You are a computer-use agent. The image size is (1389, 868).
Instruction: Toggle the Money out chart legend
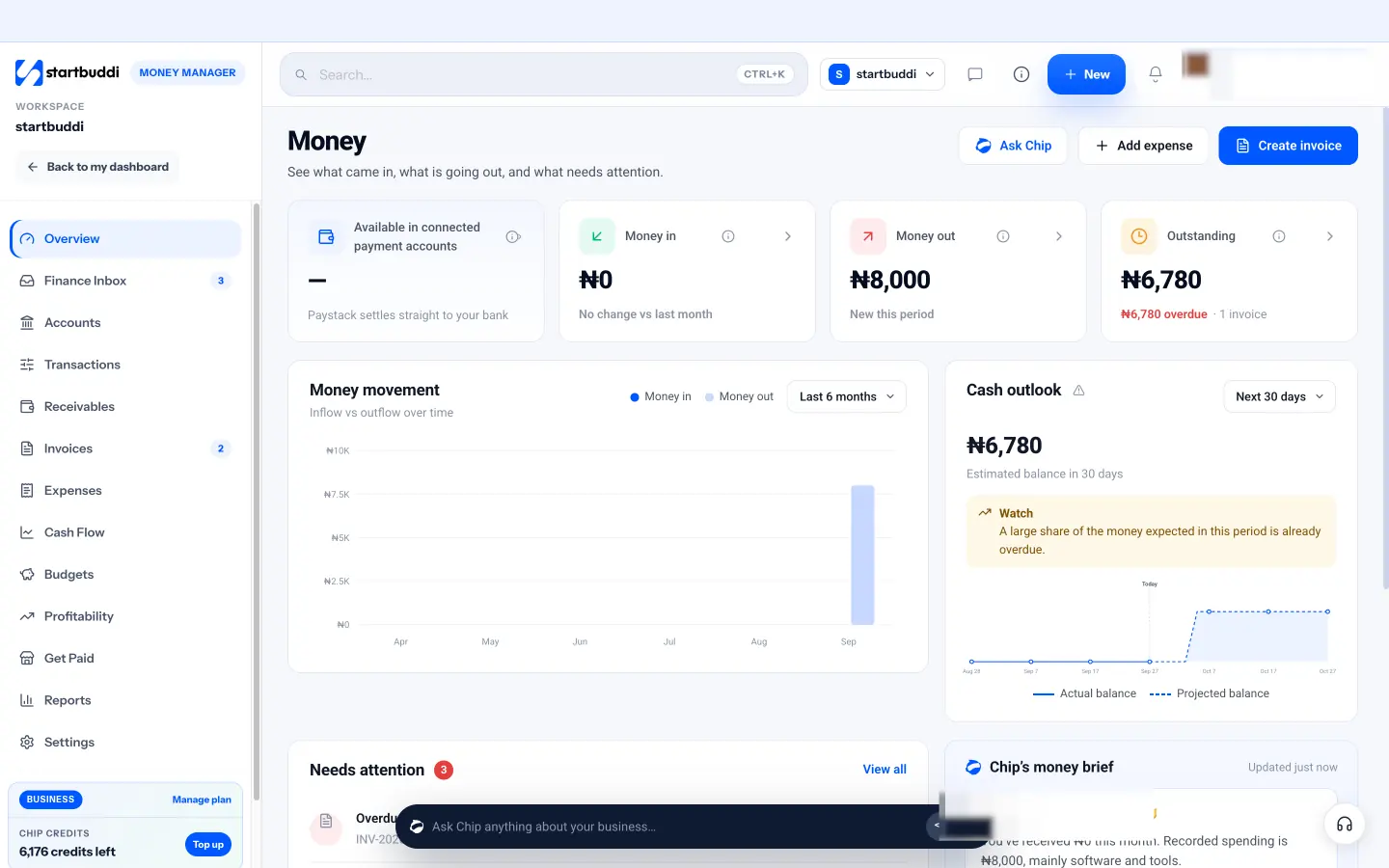(739, 396)
